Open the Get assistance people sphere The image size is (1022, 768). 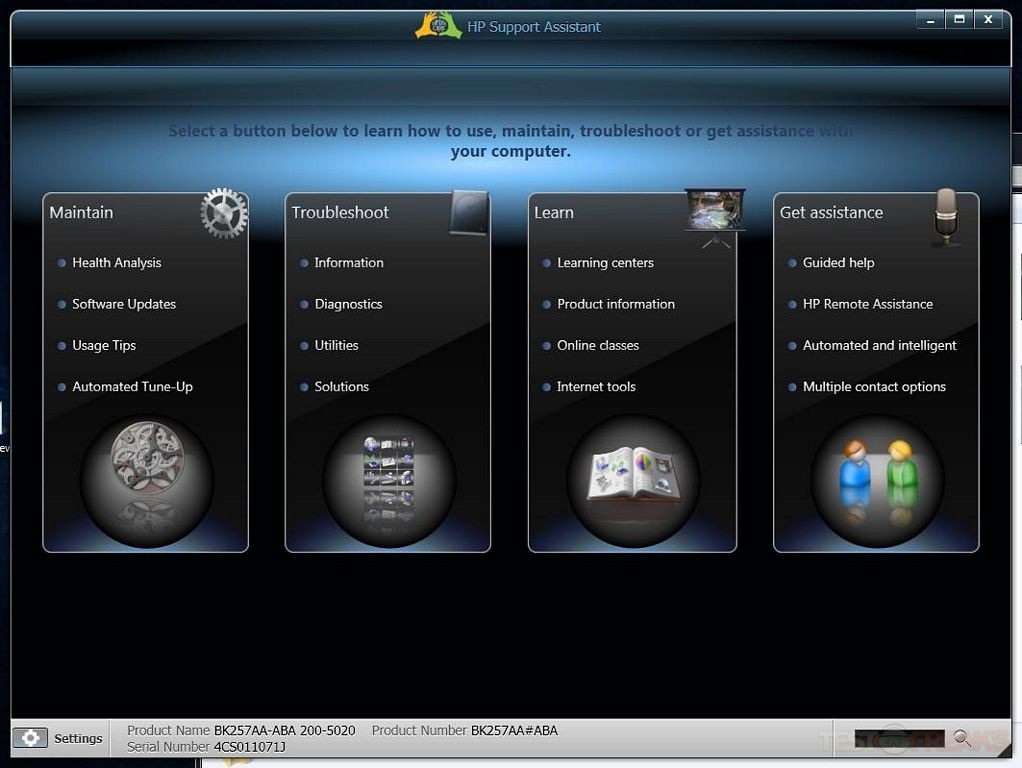(x=876, y=481)
